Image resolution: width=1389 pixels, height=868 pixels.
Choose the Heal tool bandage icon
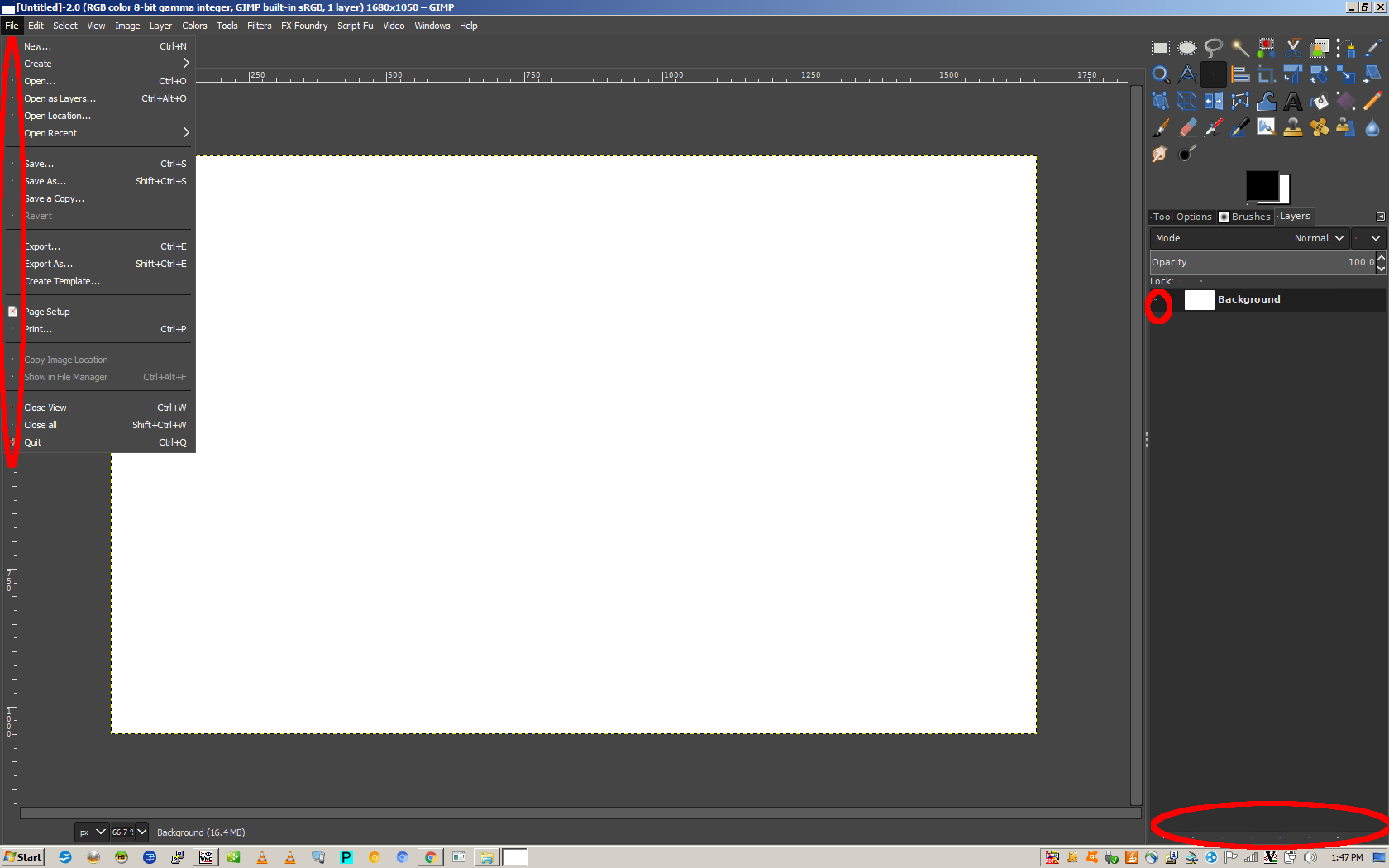[1320, 128]
